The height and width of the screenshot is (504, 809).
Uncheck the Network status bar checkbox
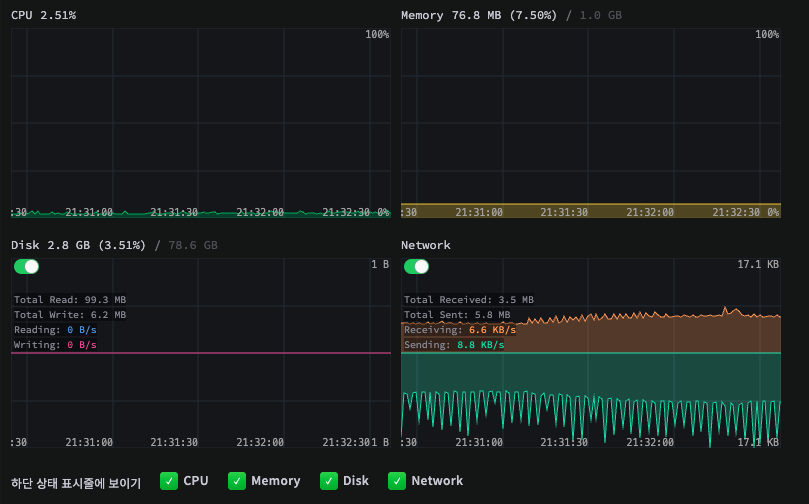point(397,481)
